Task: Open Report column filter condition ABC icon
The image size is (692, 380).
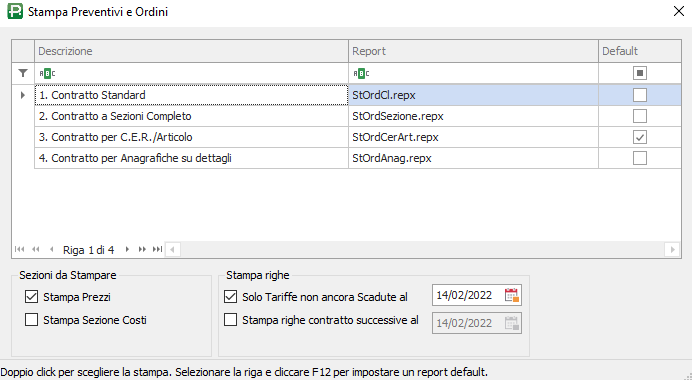Action: [x=361, y=73]
